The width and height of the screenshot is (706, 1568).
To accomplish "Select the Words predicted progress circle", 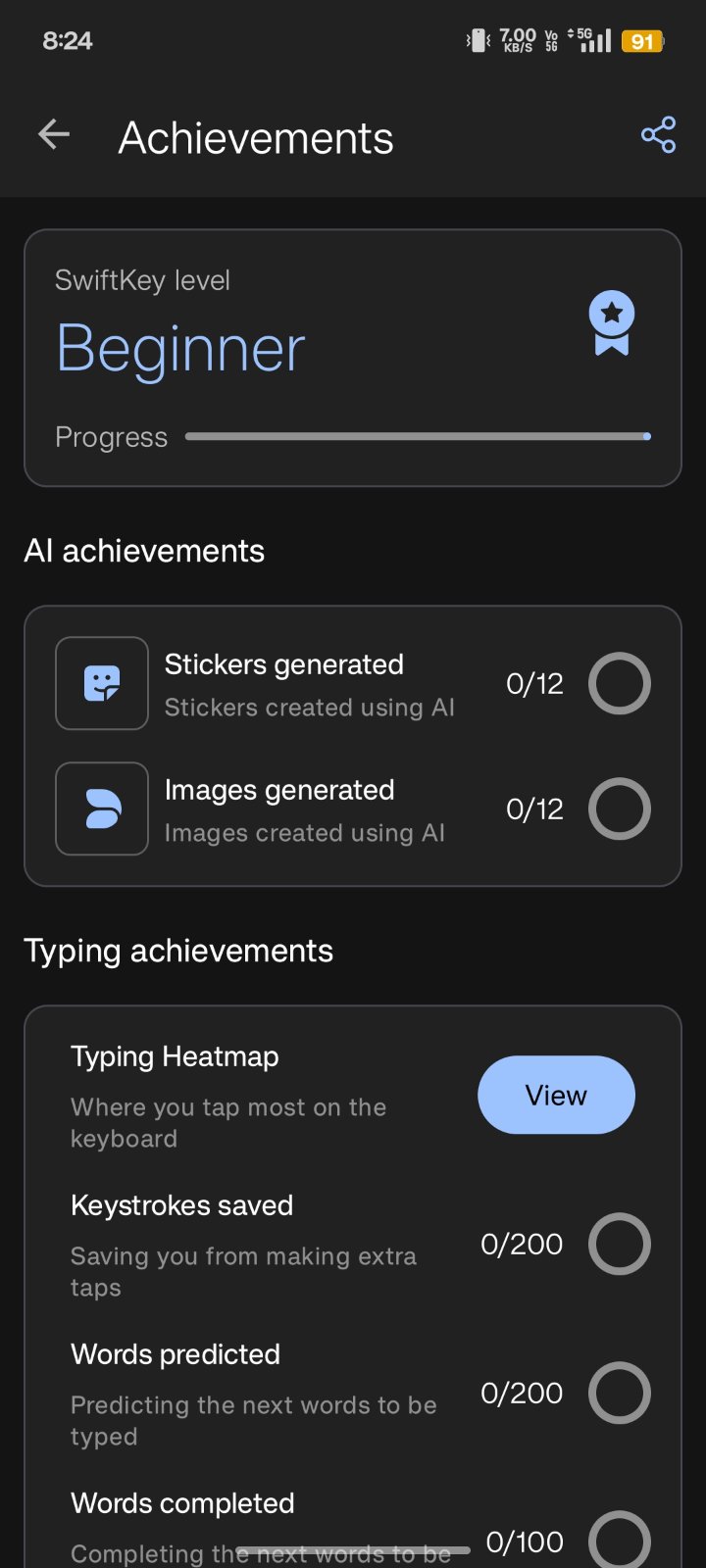I will (x=619, y=1393).
